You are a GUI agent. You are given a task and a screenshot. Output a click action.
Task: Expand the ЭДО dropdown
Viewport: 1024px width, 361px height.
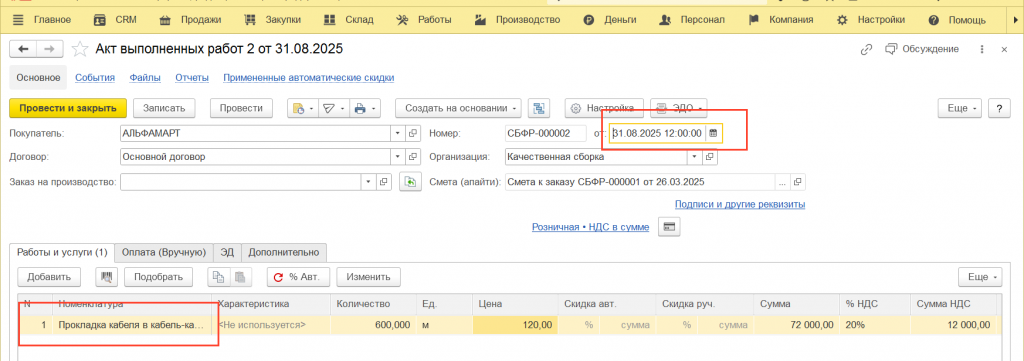coord(679,108)
